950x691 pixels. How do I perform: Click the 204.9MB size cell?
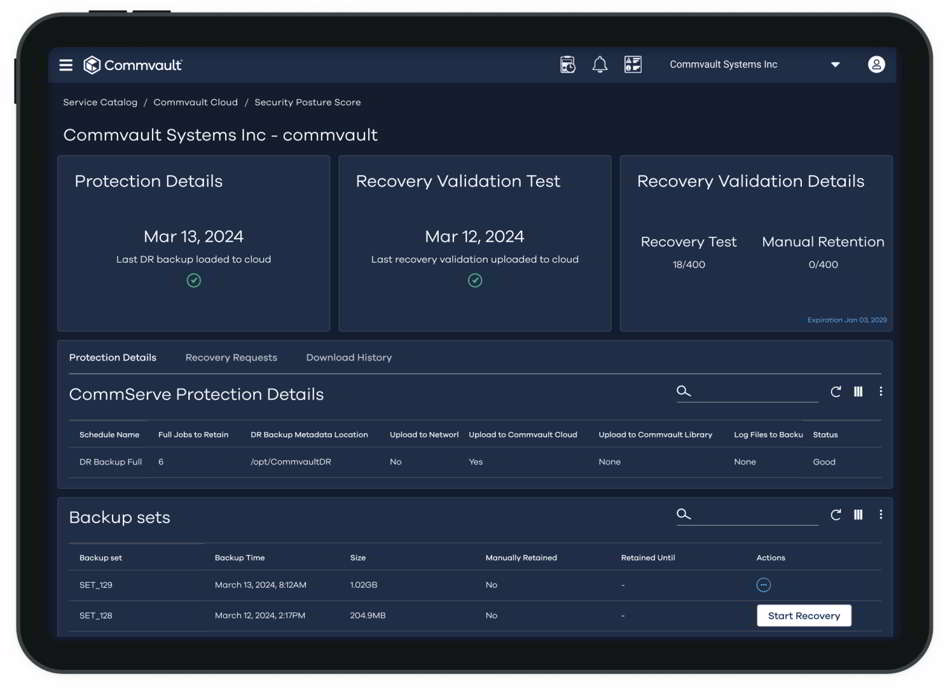pyautogui.click(x=368, y=615)
